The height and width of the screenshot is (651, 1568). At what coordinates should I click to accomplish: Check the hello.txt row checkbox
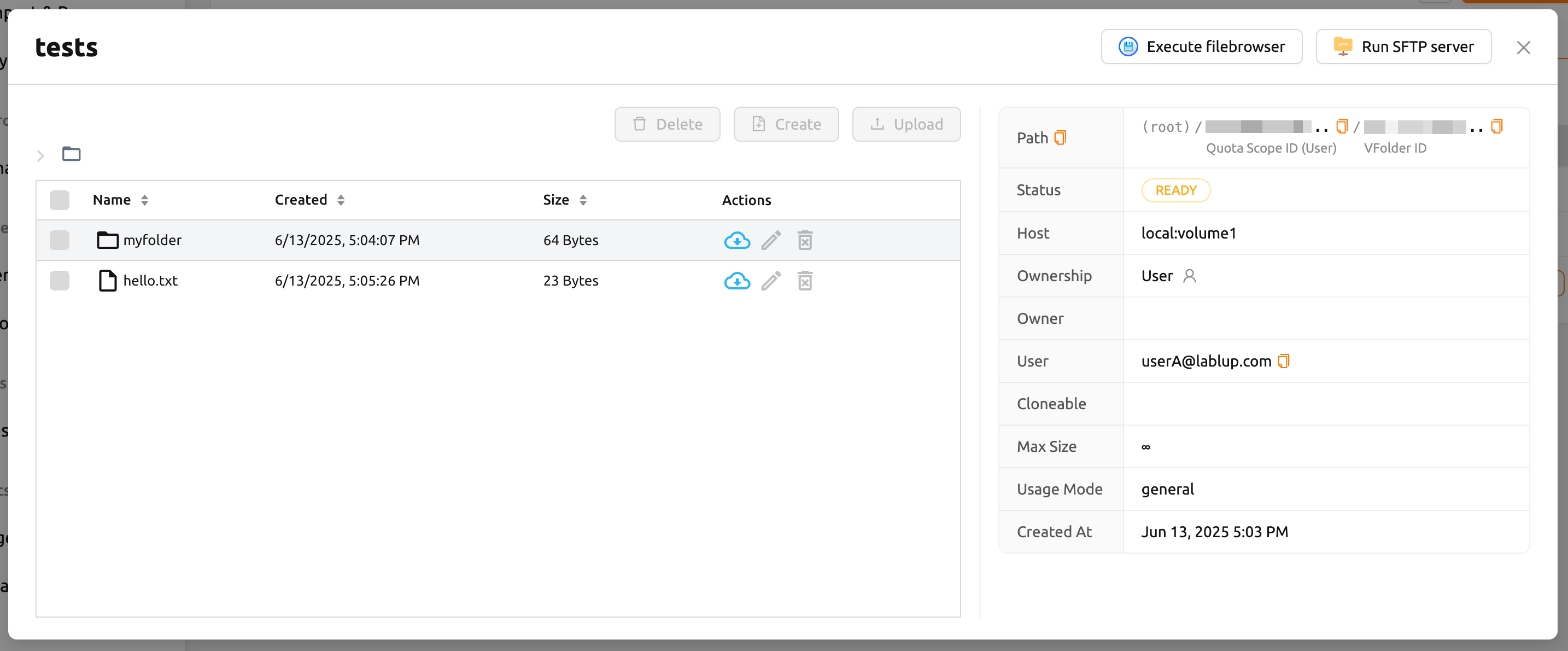coord(60,281)
